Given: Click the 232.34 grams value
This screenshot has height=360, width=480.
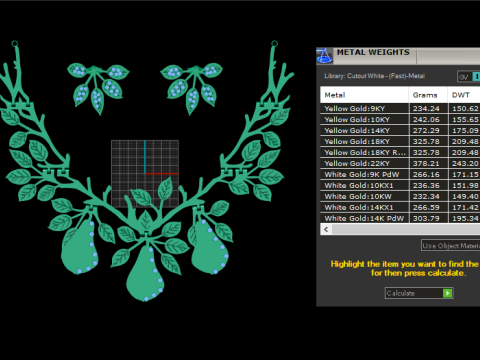Looking at the screenshot, I should (426, 196).
